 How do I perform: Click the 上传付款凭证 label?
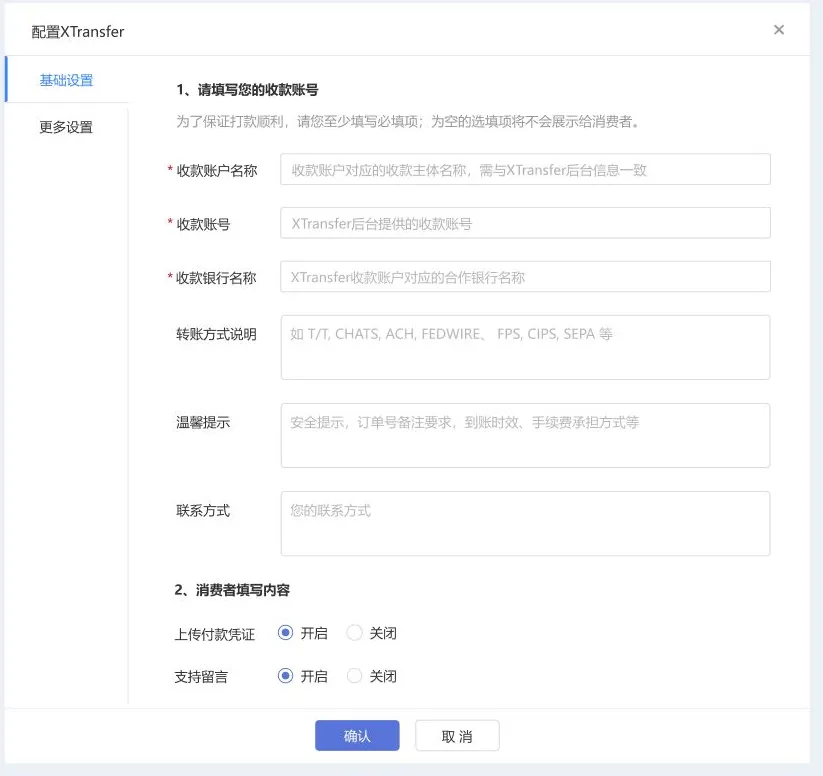click(215, 634)
